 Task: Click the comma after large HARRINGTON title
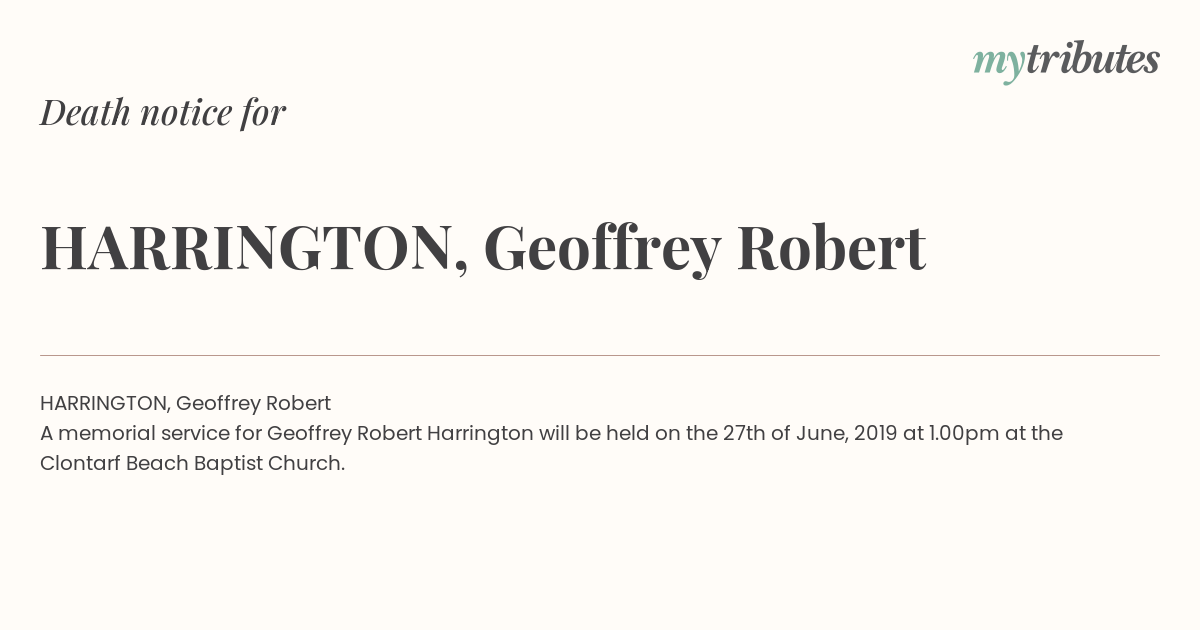(x=461, y=268)
